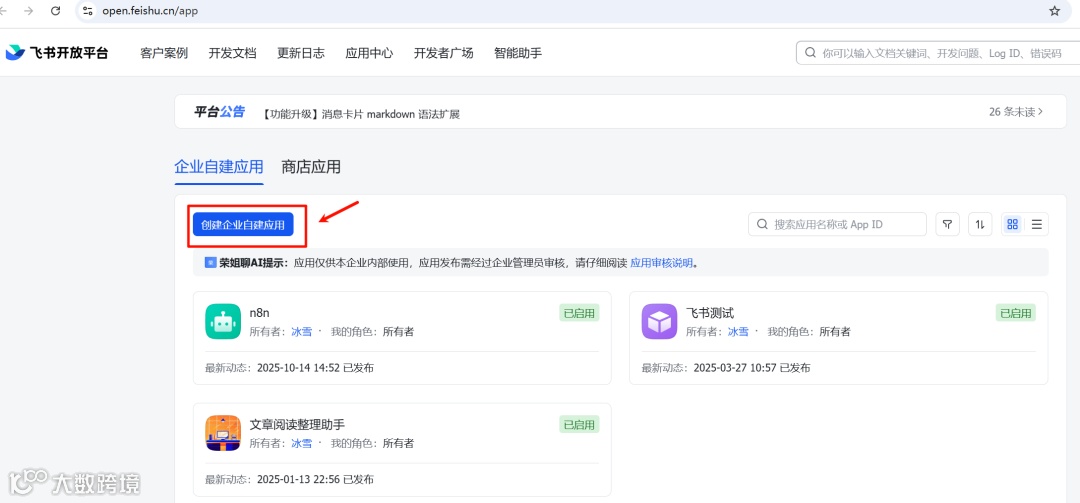Open the 飞书测试 purple cube icon

(x=659, y=322)
